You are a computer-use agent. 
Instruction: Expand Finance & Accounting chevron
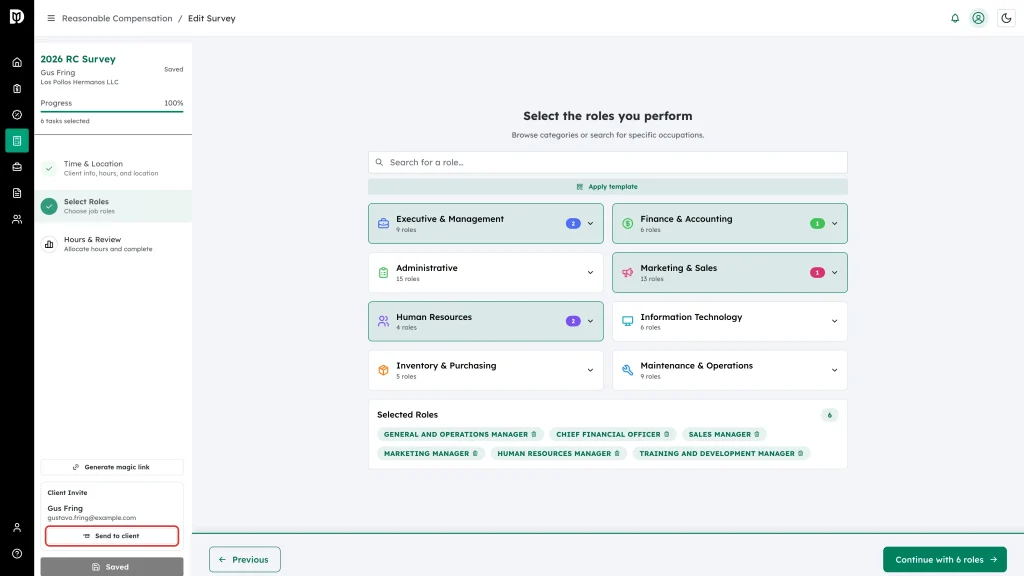(835, 223)
